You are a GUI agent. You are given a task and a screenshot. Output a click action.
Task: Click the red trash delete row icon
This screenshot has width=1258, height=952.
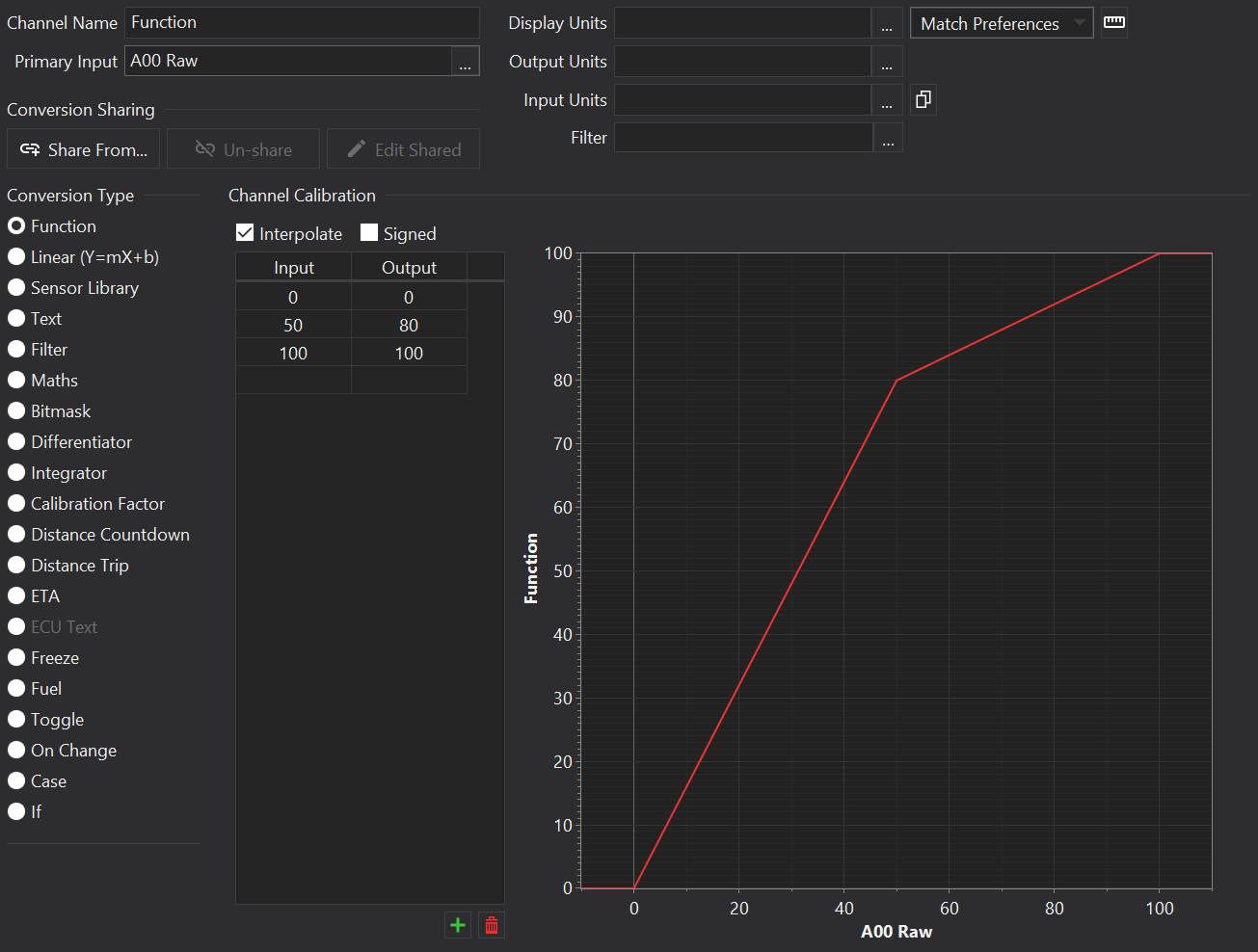pyautogui.click(x=492, y=925)
